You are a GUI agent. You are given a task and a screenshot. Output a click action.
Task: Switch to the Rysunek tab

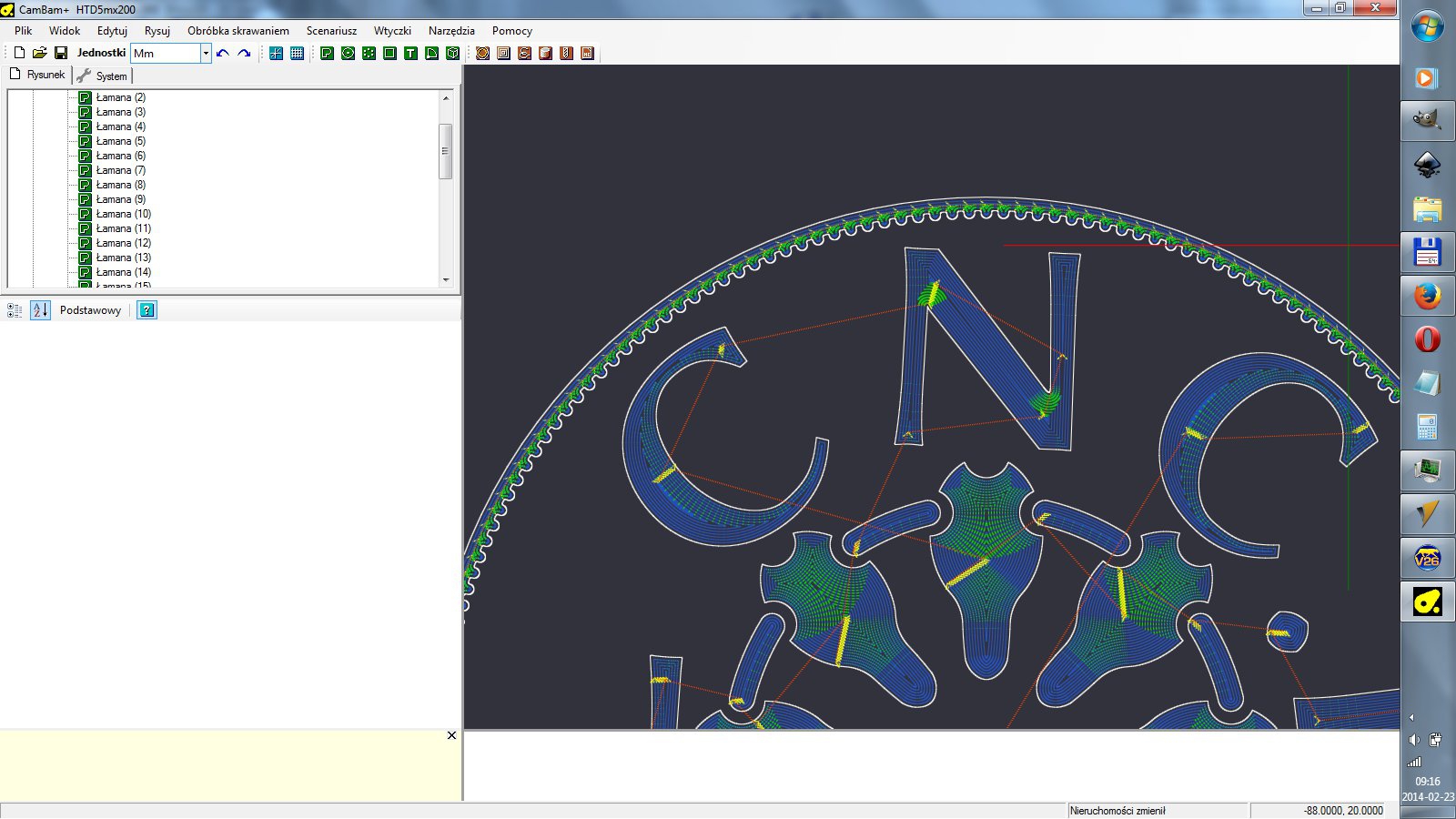click(x=37, y=75)
